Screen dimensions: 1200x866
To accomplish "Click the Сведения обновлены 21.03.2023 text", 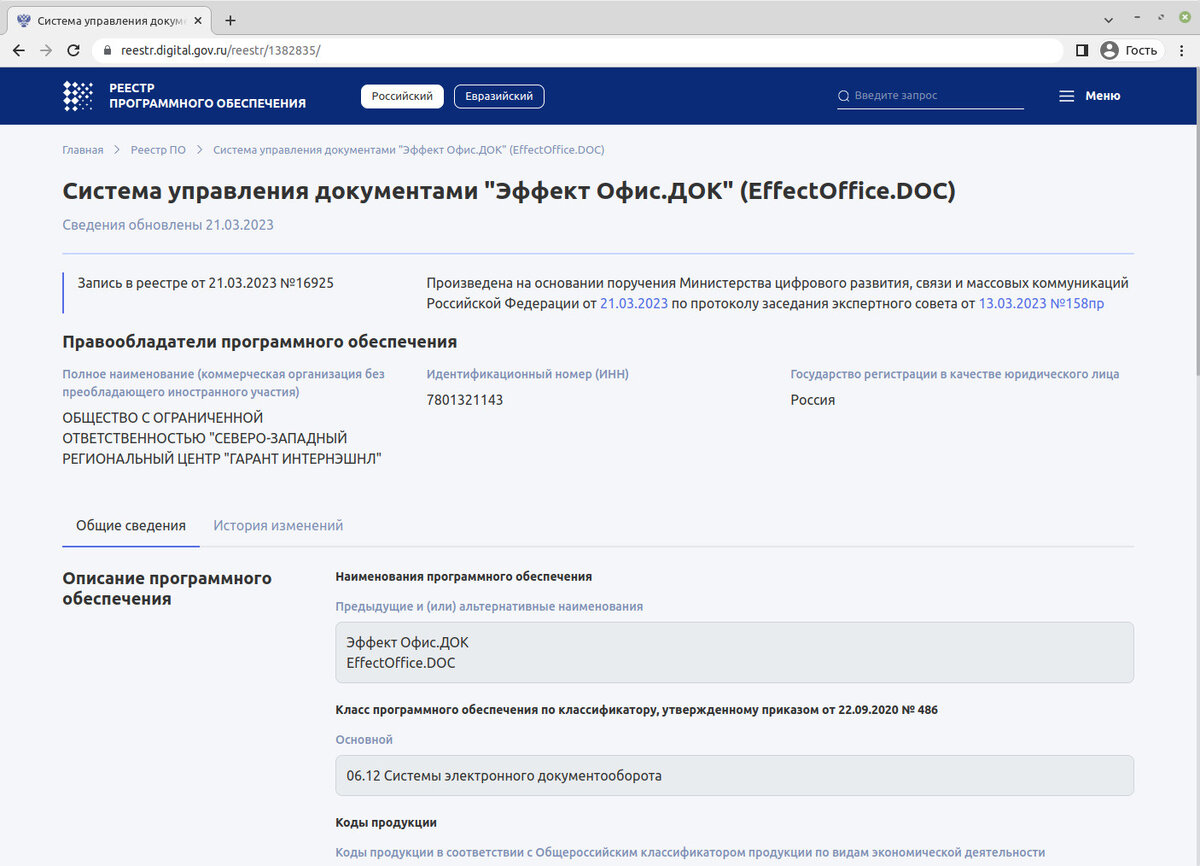I will [x=168, y=225].
